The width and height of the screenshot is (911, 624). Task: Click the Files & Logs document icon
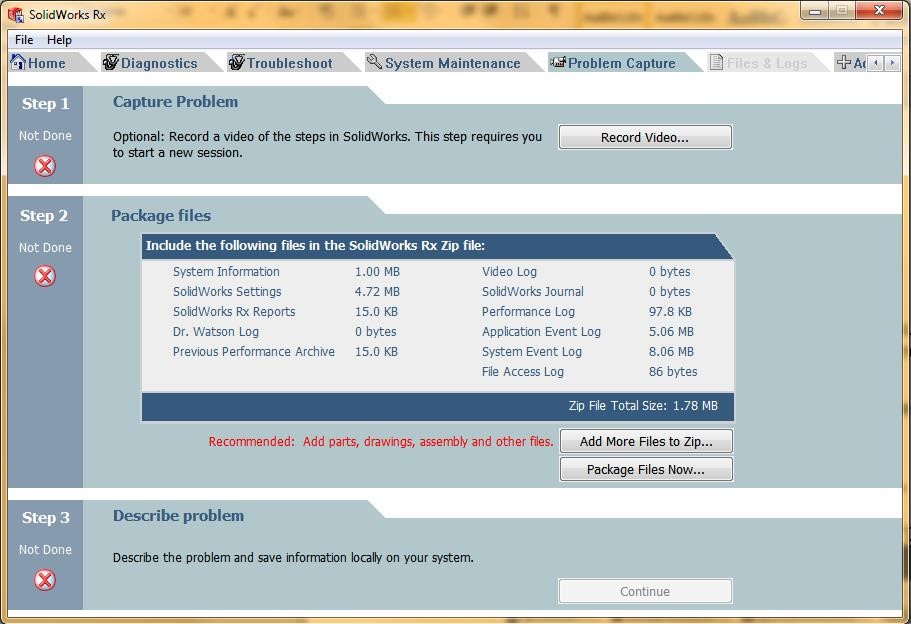click(716, 62)
